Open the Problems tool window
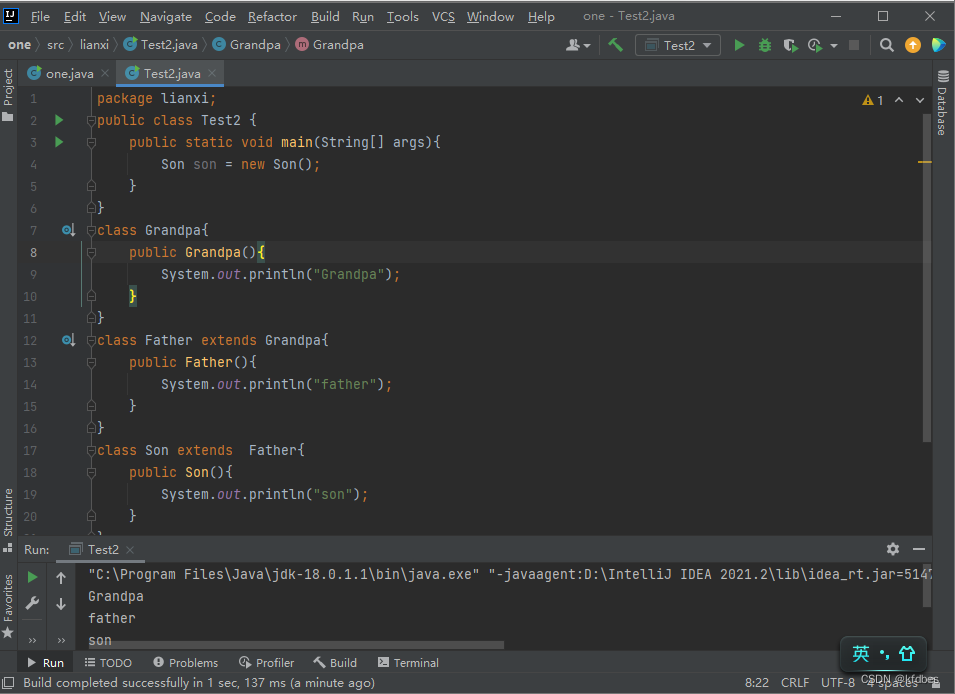Viewport: 955px width, 694px height. 185,662
